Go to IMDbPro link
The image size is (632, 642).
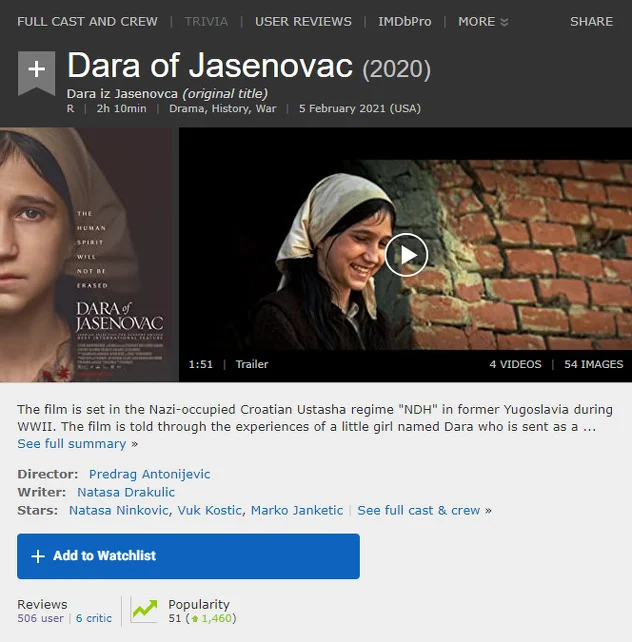tap(404, 21)
